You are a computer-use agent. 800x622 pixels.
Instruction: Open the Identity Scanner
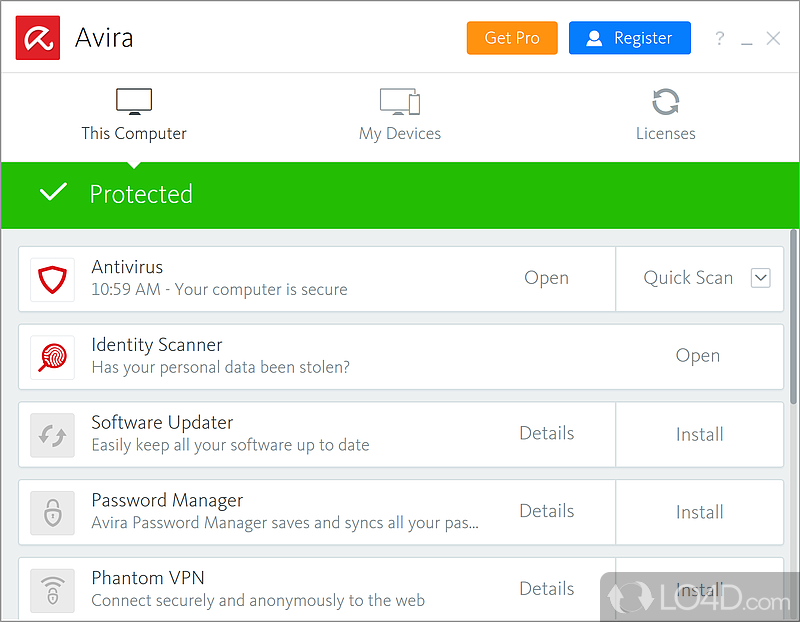pos(697,356)
